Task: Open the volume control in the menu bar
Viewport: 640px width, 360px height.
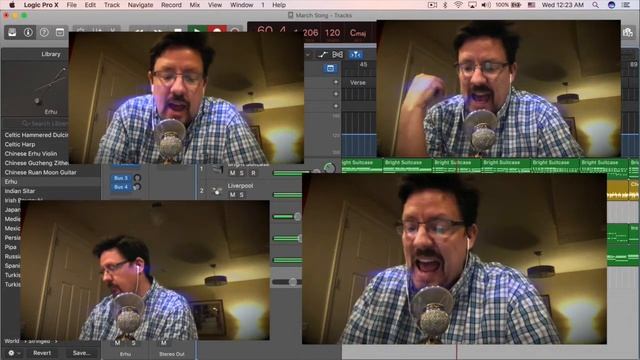Action: [486, 5]
